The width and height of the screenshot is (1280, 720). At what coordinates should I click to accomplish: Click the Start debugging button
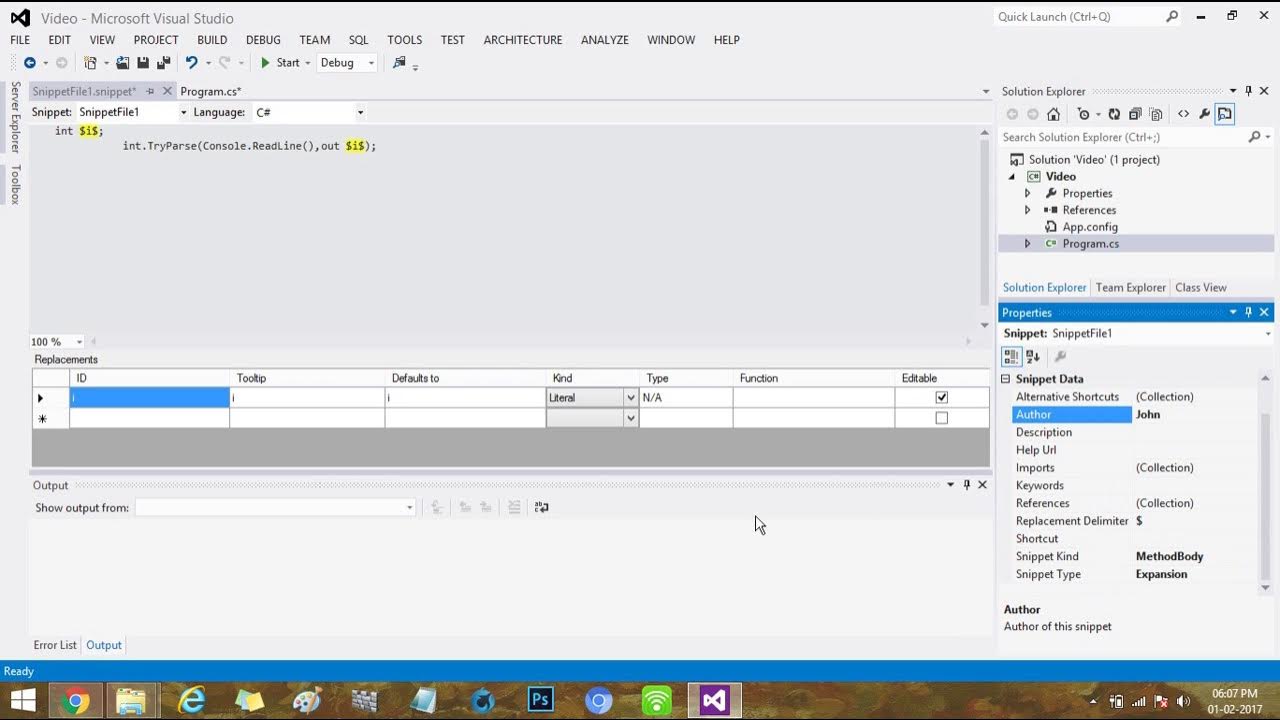(x=280, y=63)
